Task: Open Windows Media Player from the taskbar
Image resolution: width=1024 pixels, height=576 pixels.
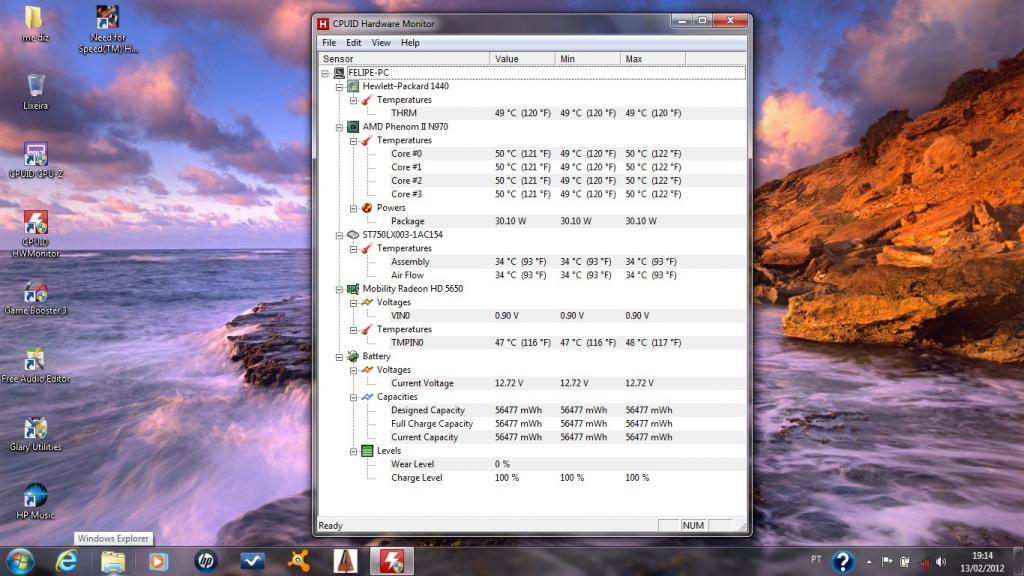Action: tap(159, 561)
